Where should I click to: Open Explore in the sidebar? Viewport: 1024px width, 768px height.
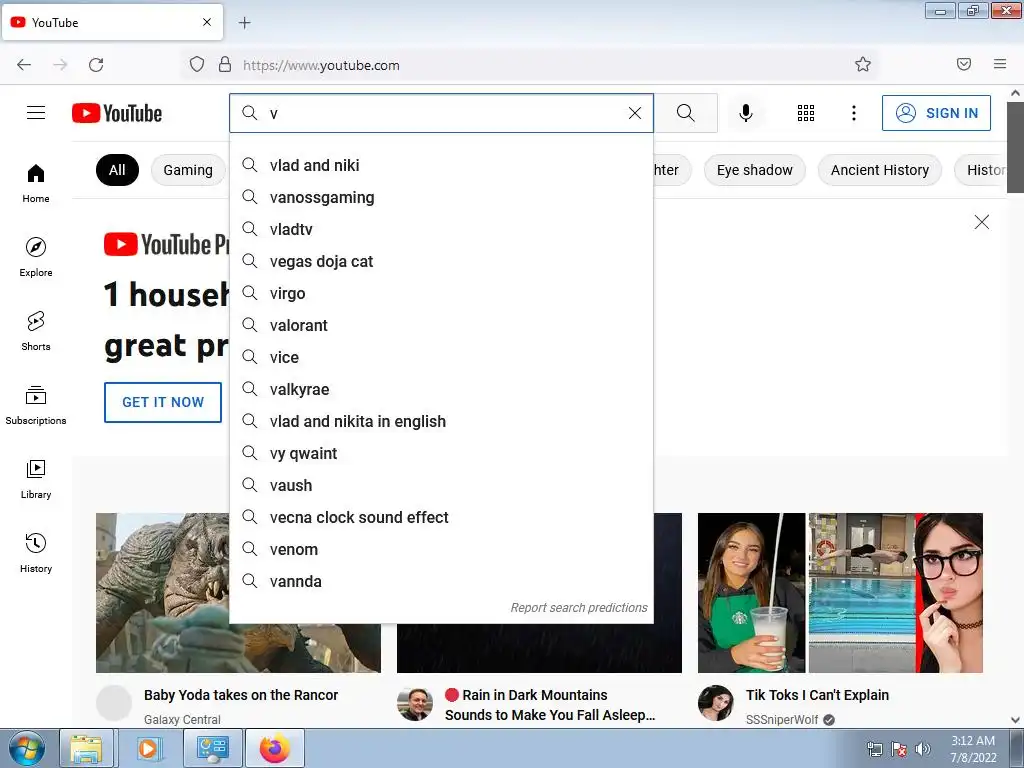pos(36,257)
